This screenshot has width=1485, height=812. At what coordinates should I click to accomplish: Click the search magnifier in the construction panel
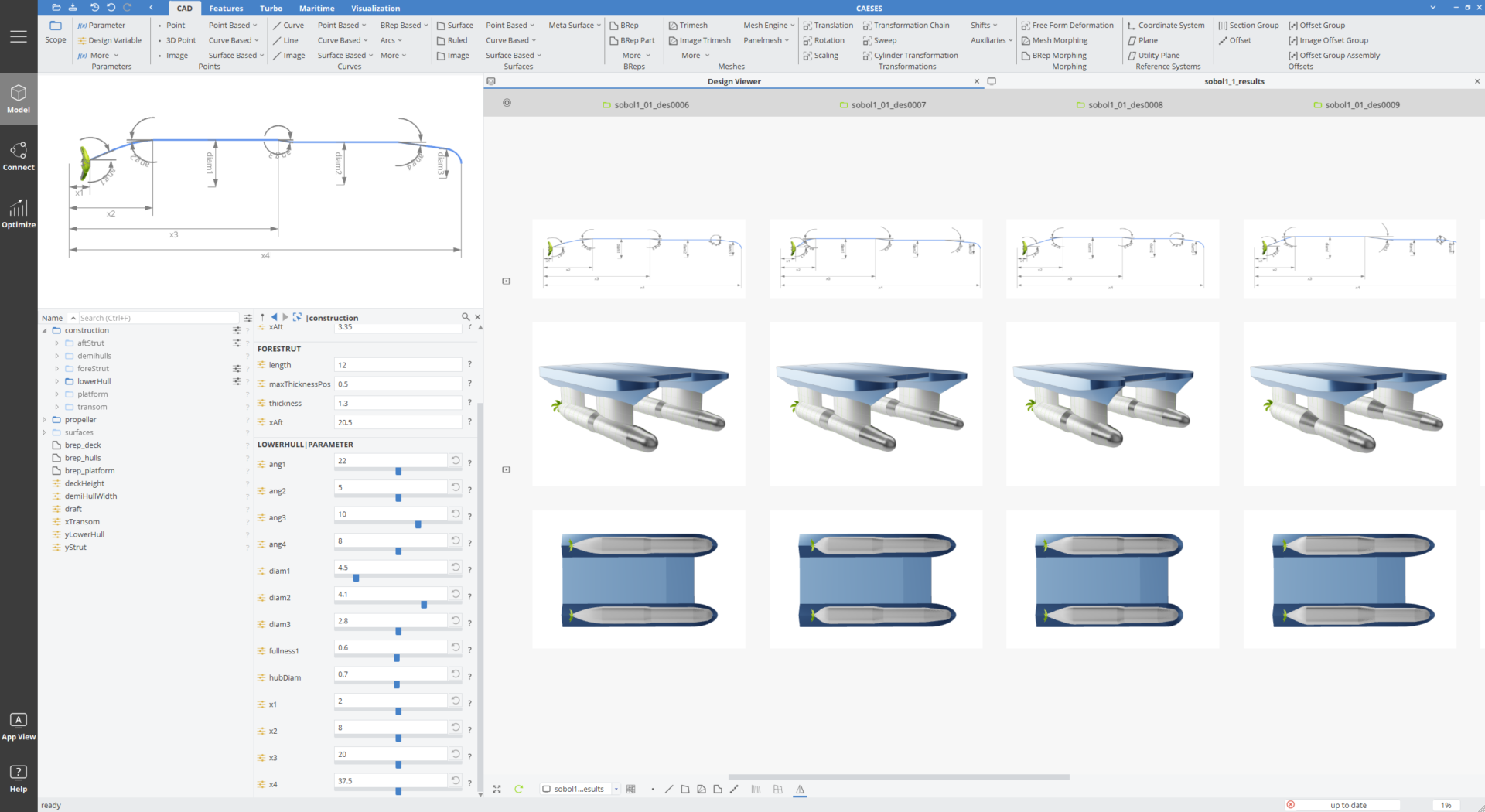(466, 317)
